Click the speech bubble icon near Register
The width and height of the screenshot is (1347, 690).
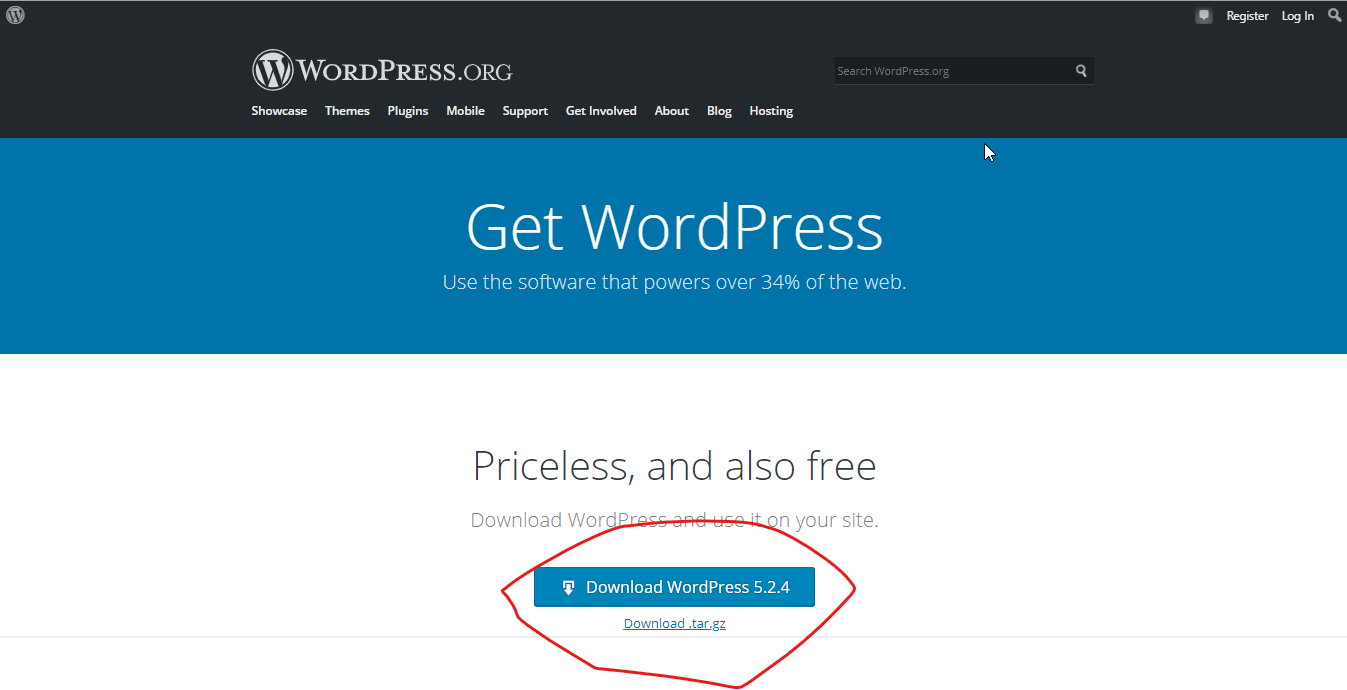1203,15
